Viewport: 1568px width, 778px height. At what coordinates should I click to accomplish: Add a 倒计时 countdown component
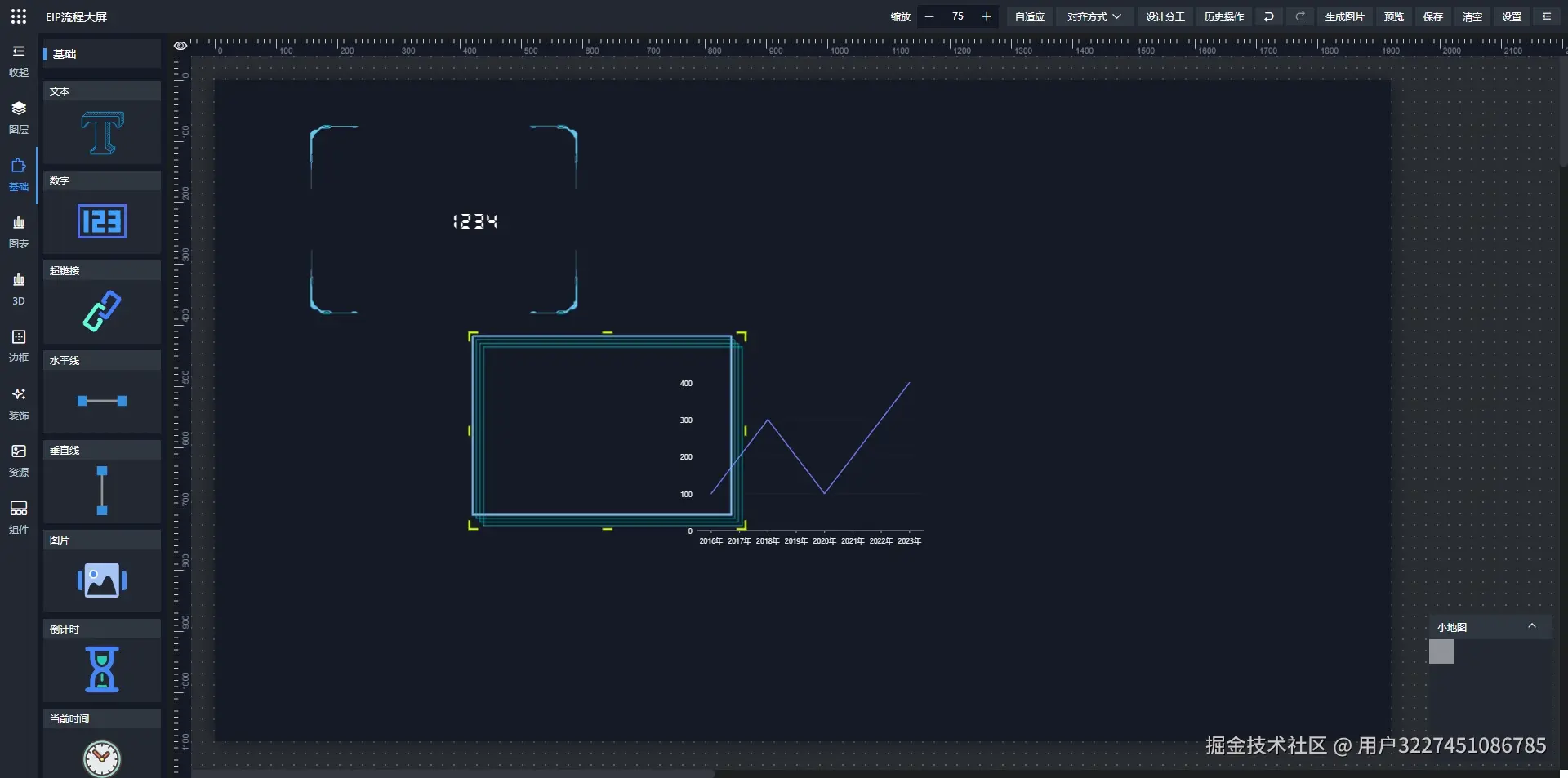[x=102, y=660]
